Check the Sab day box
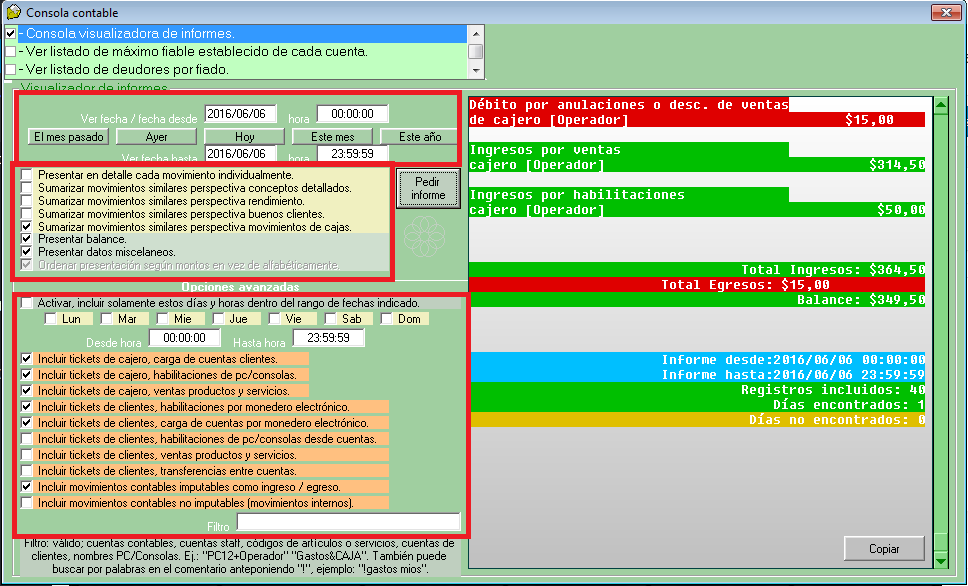This screenshot has height=586, width=968. 330,319
